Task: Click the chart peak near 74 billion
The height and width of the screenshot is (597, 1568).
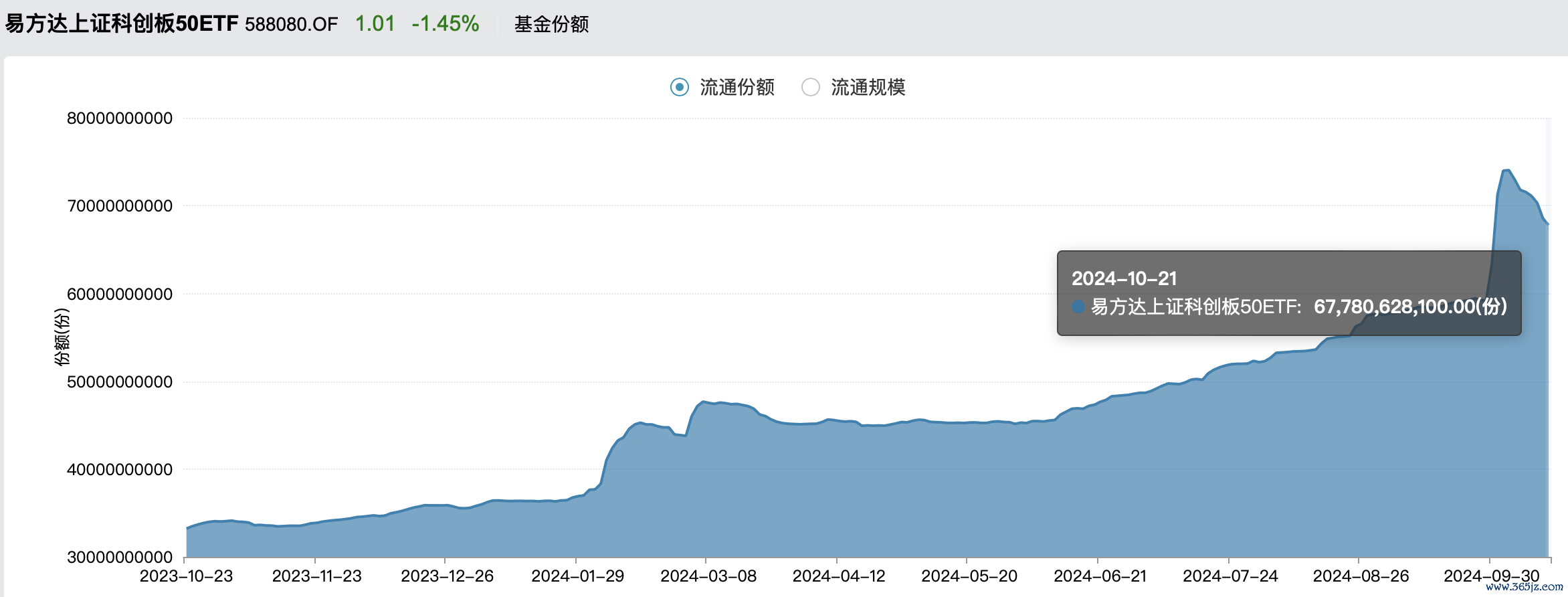Action: (1507, 171)
